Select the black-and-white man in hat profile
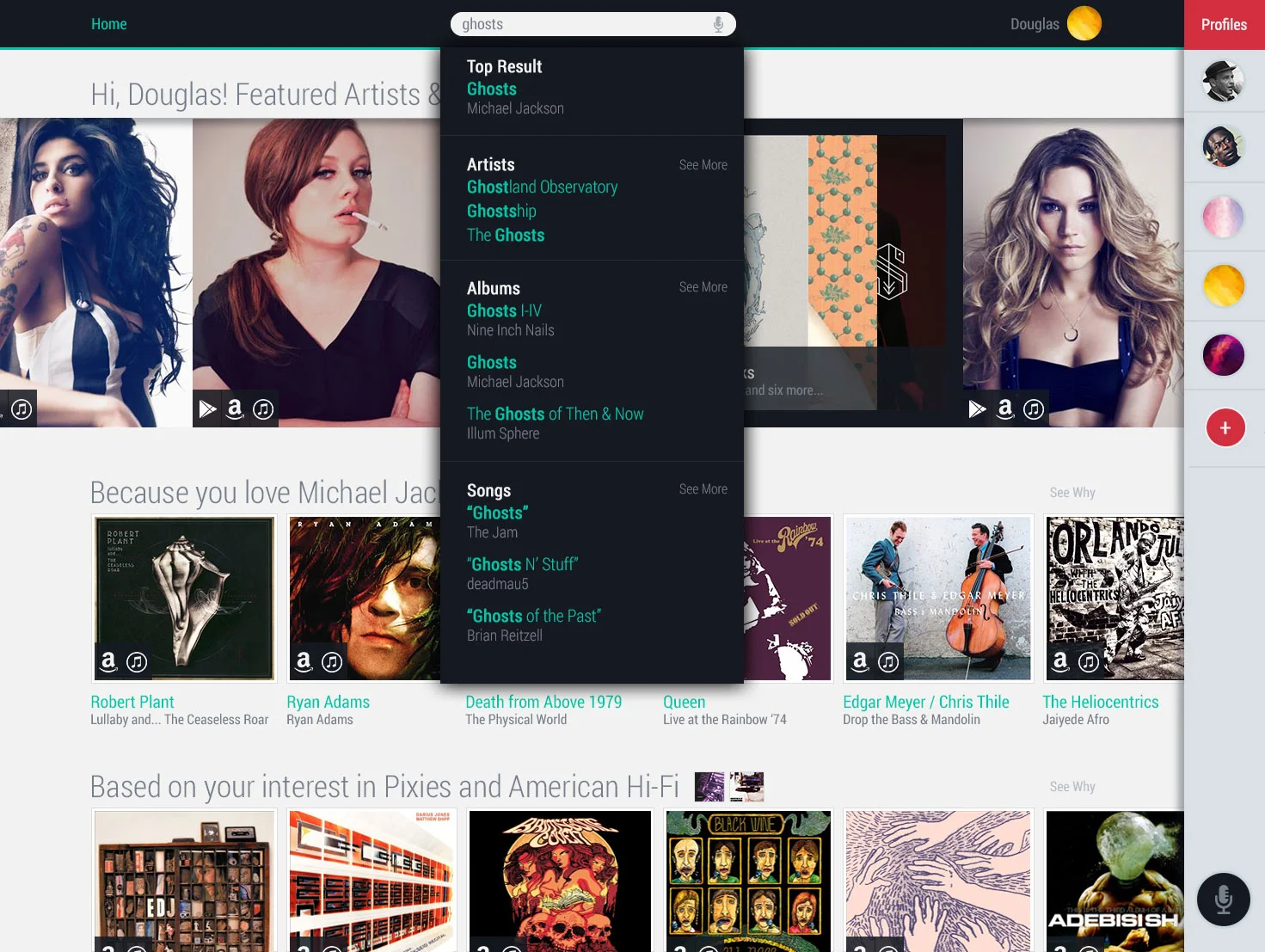Image resolution: width=1265 pixels, height=952 pixels. [1223, 81]
